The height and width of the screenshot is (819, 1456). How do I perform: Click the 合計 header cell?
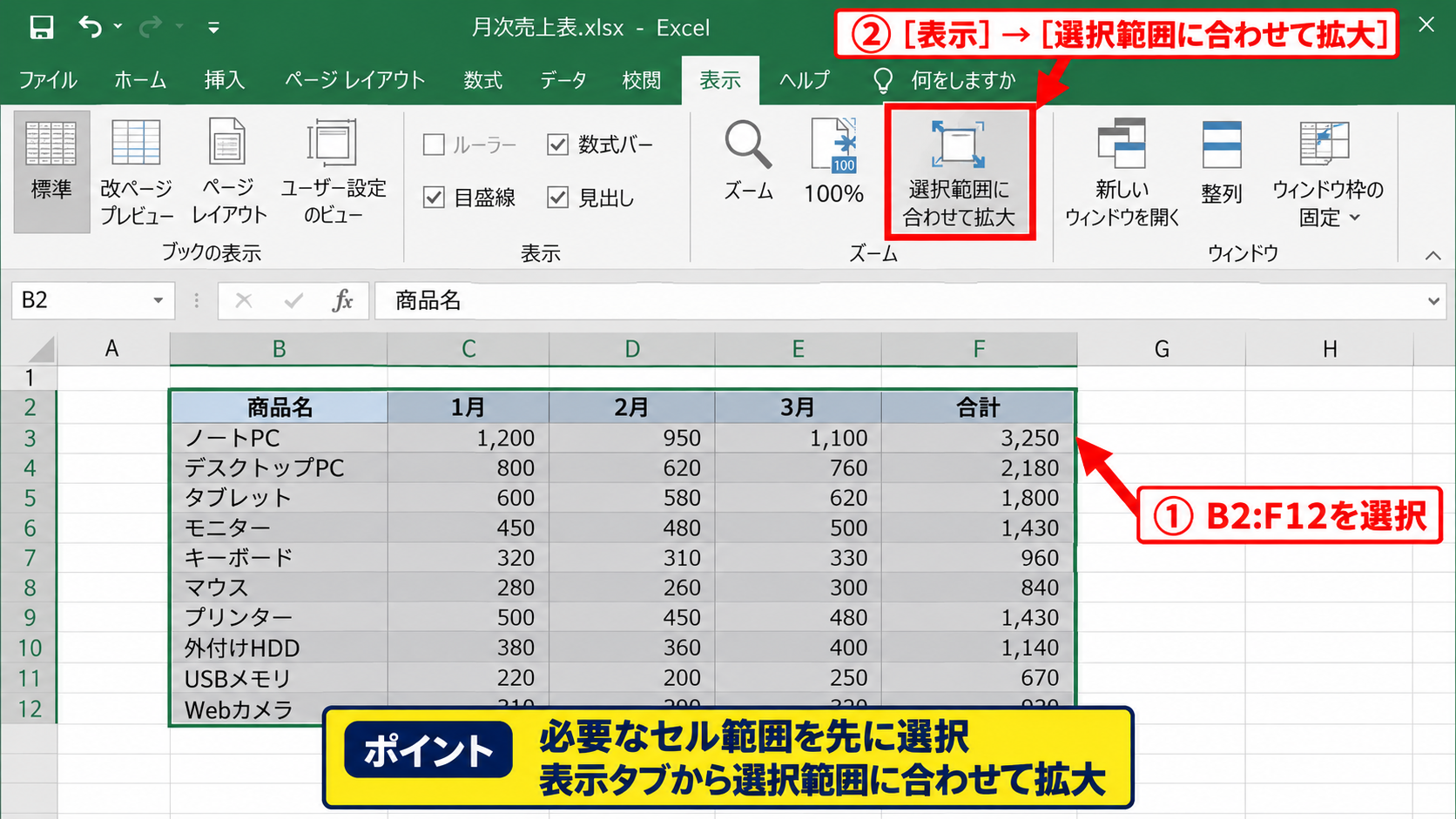click(979, 407)
